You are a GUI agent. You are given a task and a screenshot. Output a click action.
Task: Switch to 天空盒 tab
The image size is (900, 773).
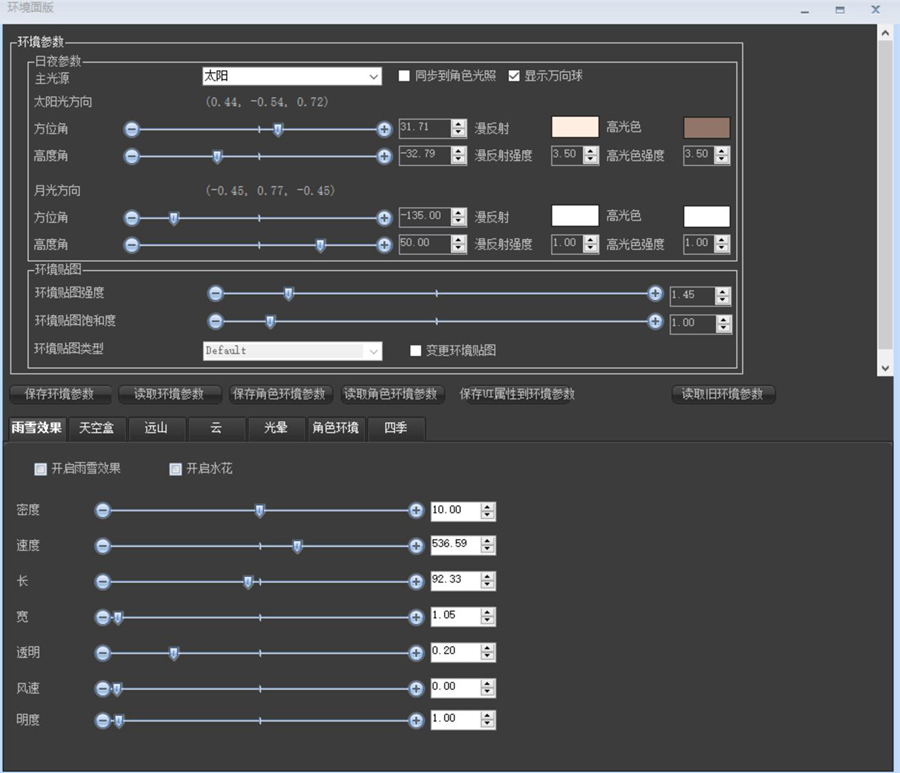point(97,428)
